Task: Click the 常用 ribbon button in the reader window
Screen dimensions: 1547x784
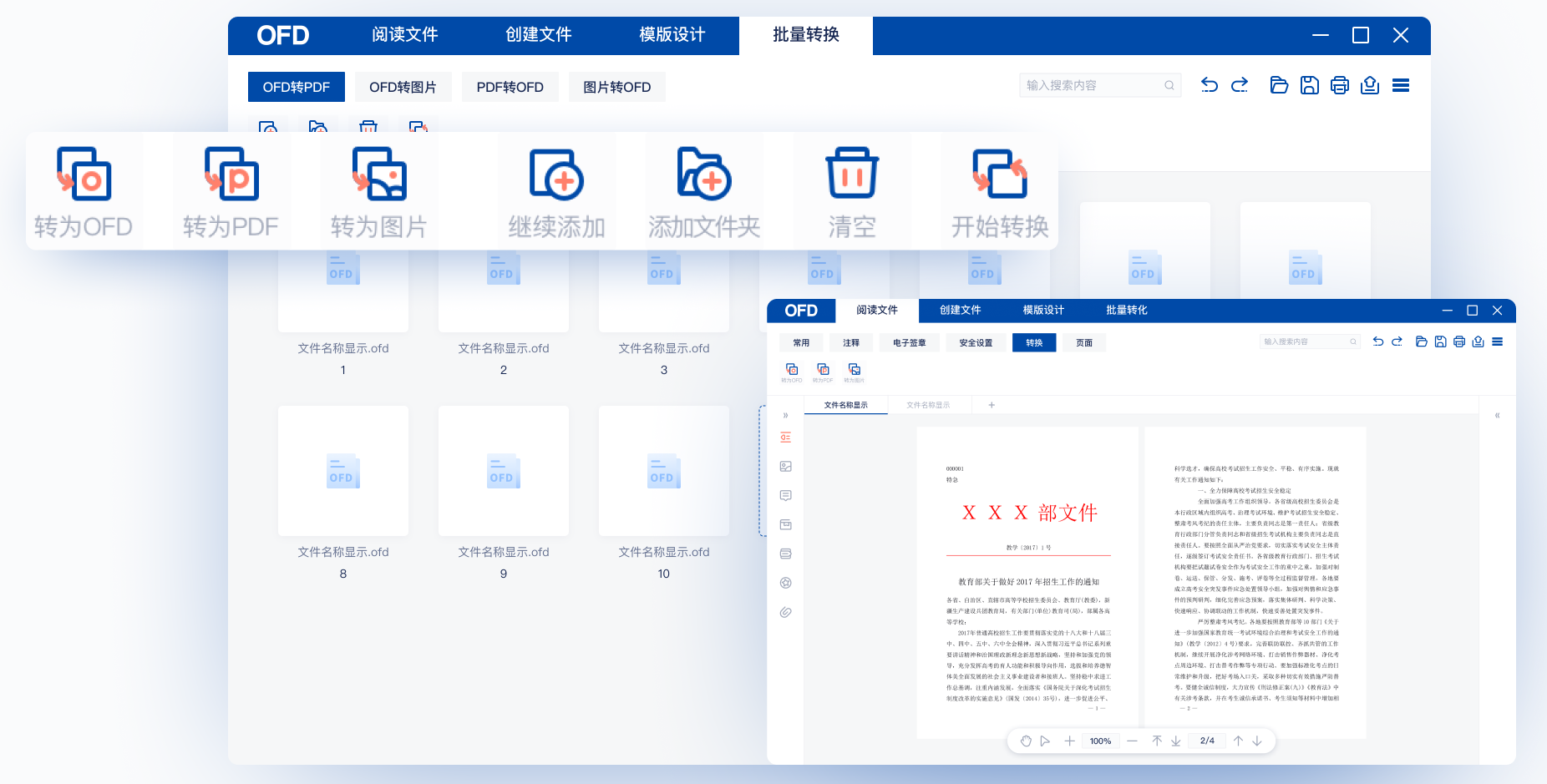Action: pyautogui.click(x=802, y=342)
